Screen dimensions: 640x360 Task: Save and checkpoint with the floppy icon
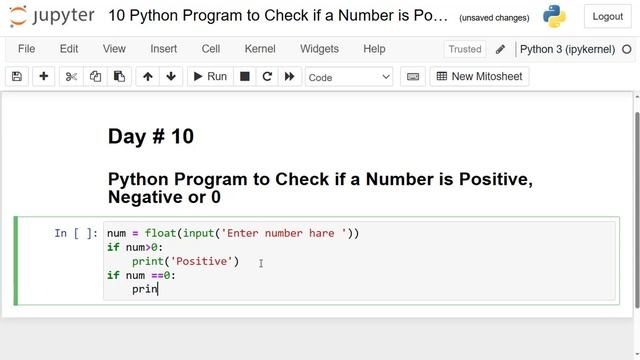[x=17, y=76]
